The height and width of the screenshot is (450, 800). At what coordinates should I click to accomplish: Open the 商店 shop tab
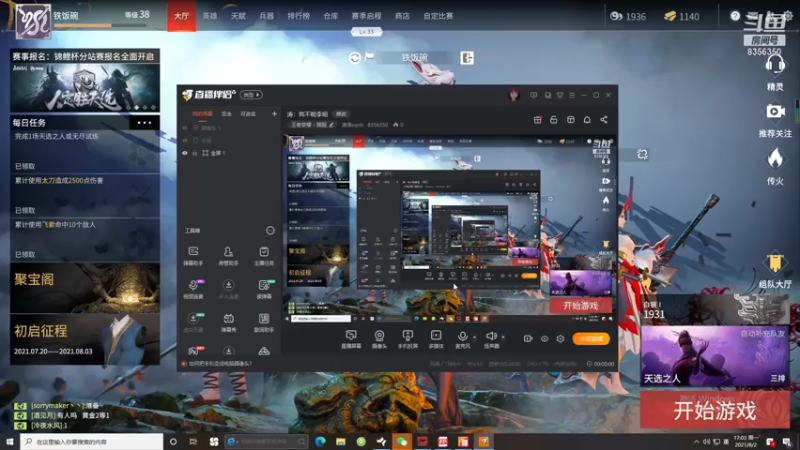[x=402, y=16]
